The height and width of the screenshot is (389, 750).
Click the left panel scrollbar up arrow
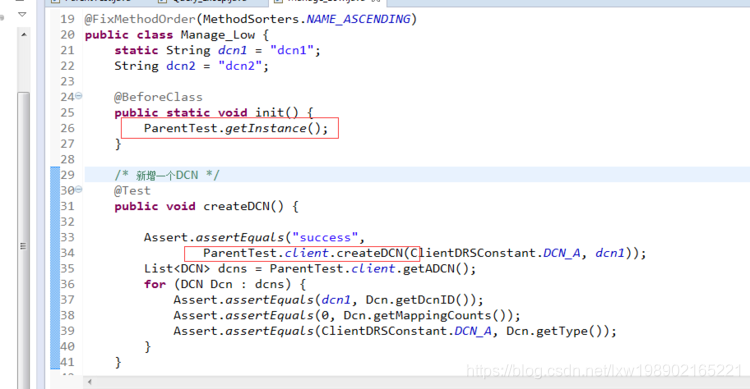tap(24, 35)
